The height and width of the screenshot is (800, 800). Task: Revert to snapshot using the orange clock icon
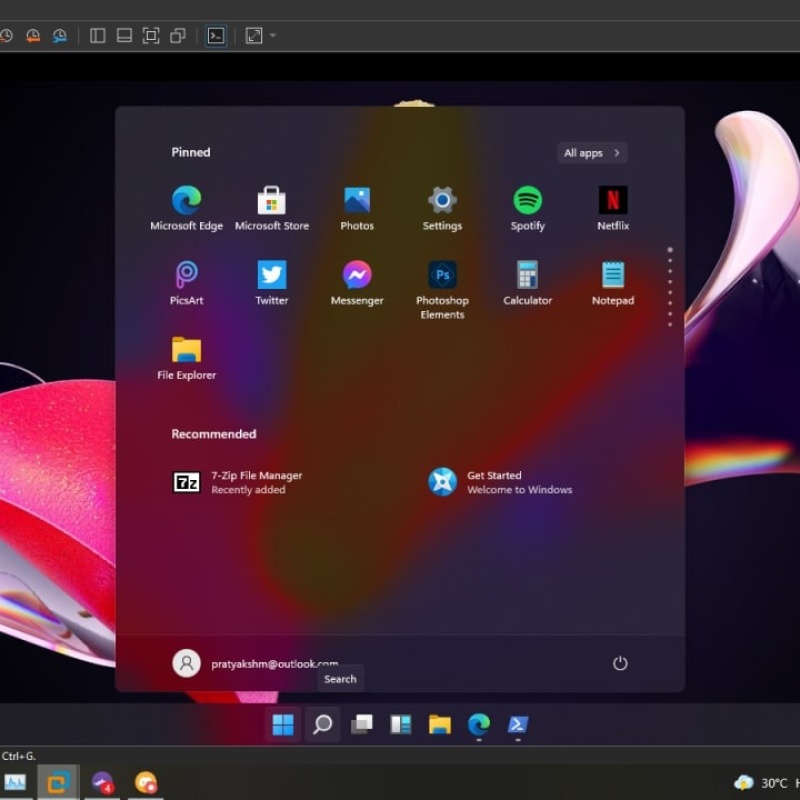coord(33,36)
